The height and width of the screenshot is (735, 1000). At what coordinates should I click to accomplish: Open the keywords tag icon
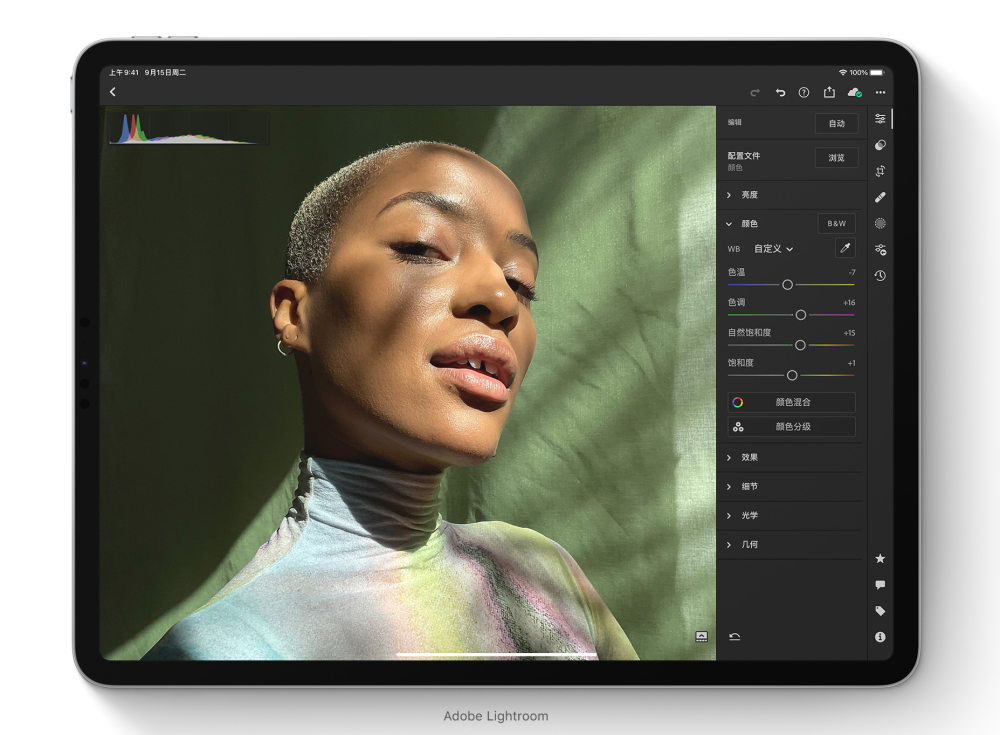click(880, 611)
